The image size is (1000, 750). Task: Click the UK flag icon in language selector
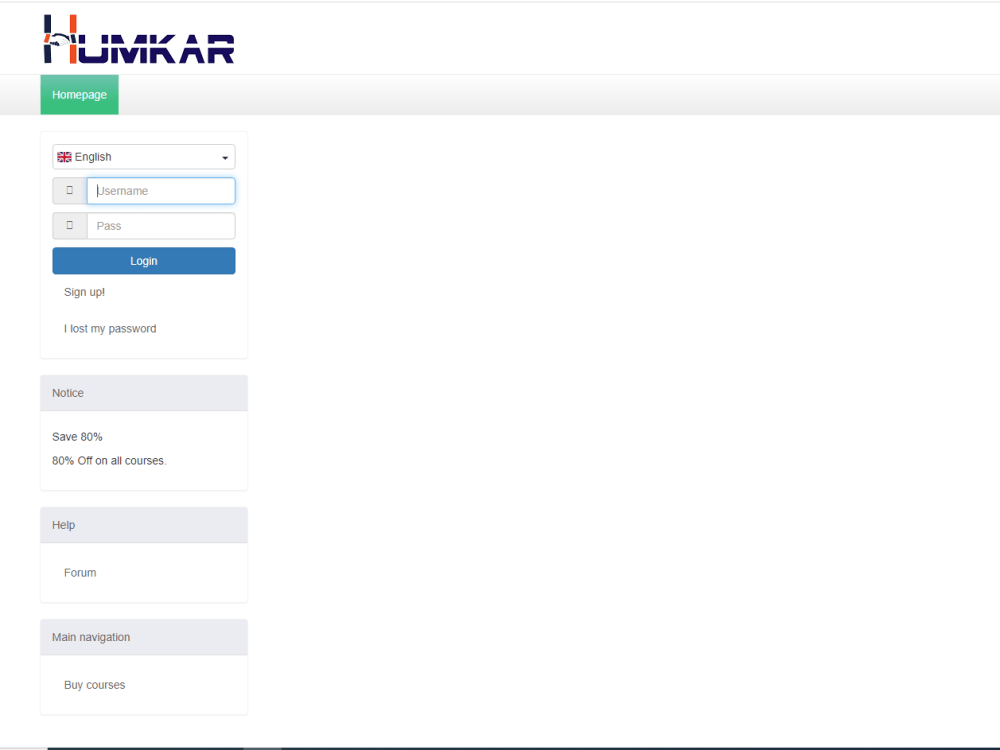tap(64, 157)
